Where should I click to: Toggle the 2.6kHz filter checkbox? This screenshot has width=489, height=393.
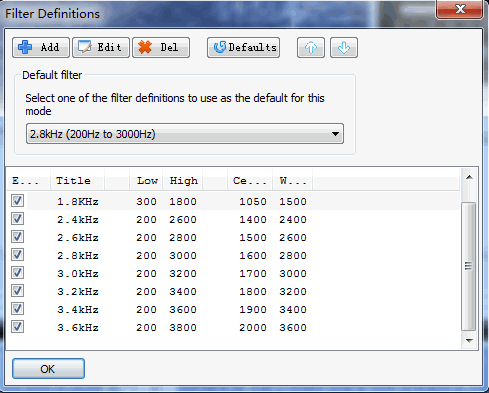coord(17,237)
